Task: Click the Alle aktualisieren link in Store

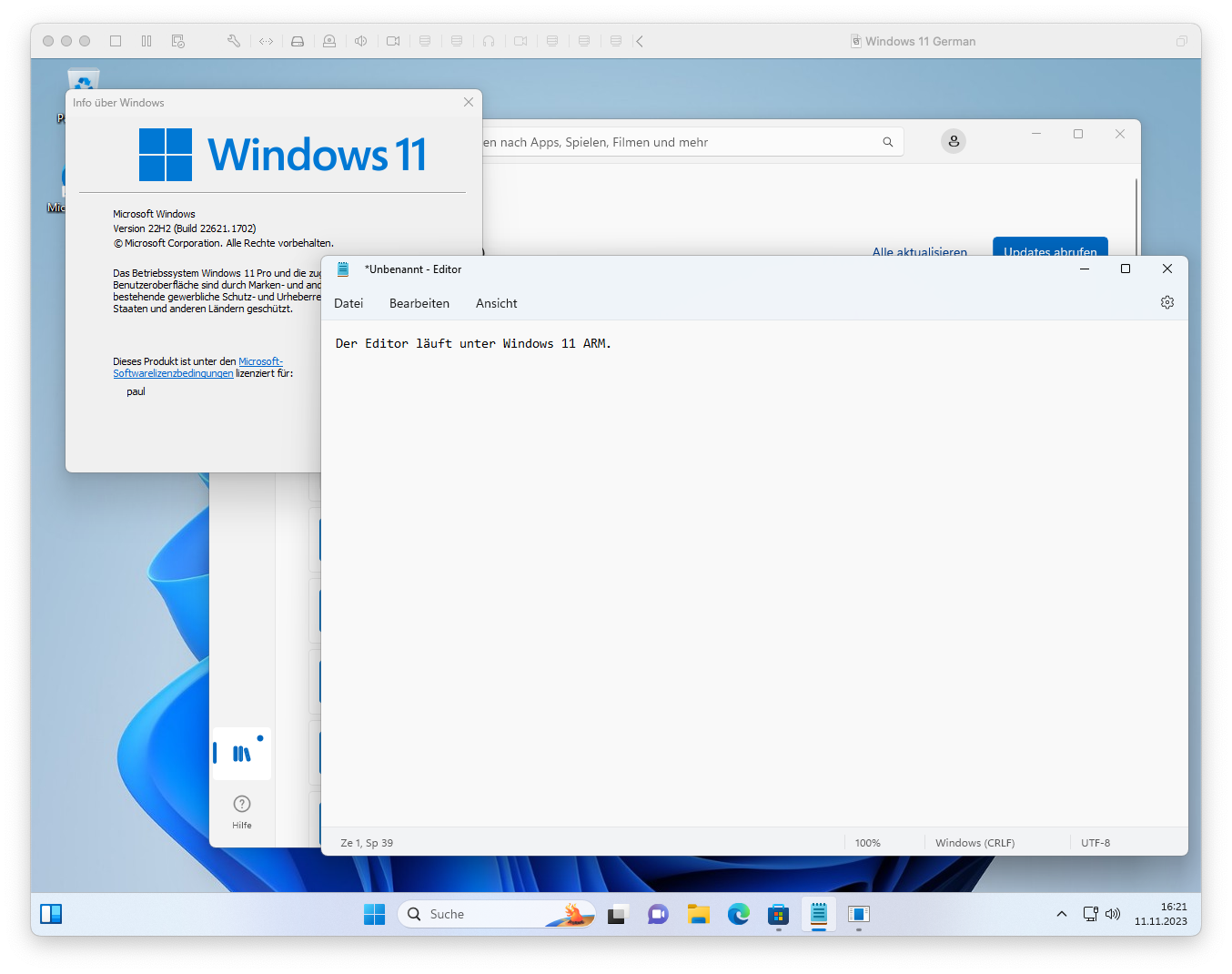Action: [920, 251]
